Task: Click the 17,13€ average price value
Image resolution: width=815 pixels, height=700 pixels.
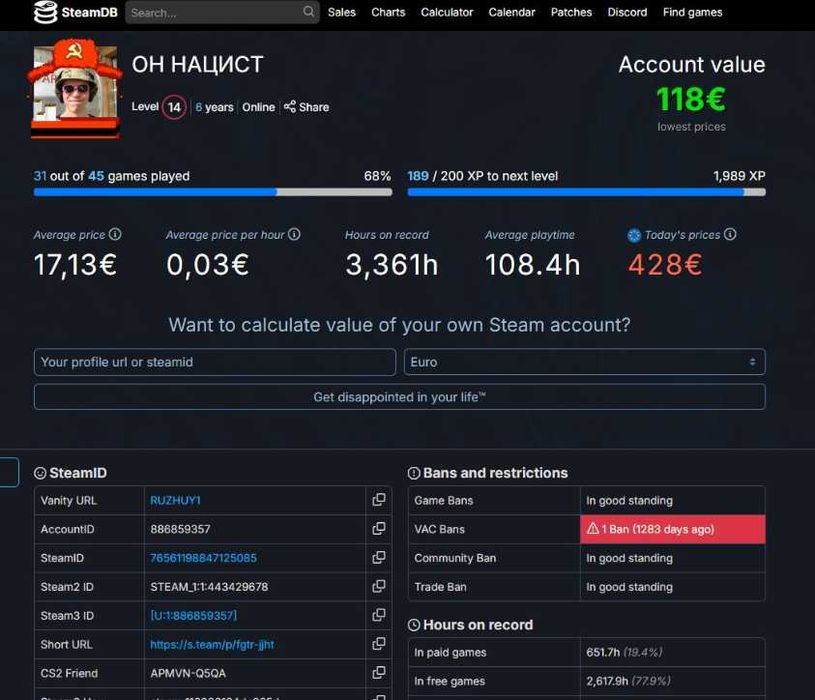Action: point(75,265)
